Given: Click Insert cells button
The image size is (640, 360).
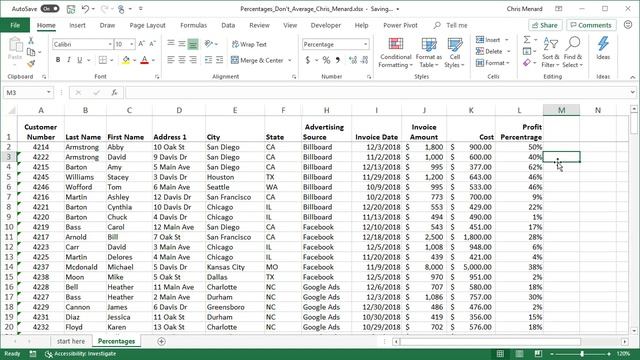Looking at the screenshot, I should coord(492,40).
